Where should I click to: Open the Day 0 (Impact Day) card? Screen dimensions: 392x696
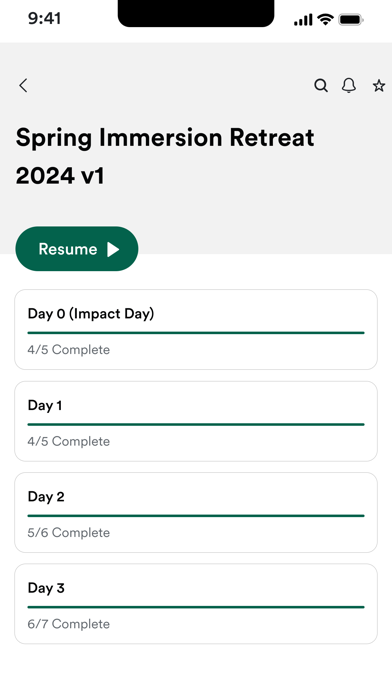tap(196, 329)
